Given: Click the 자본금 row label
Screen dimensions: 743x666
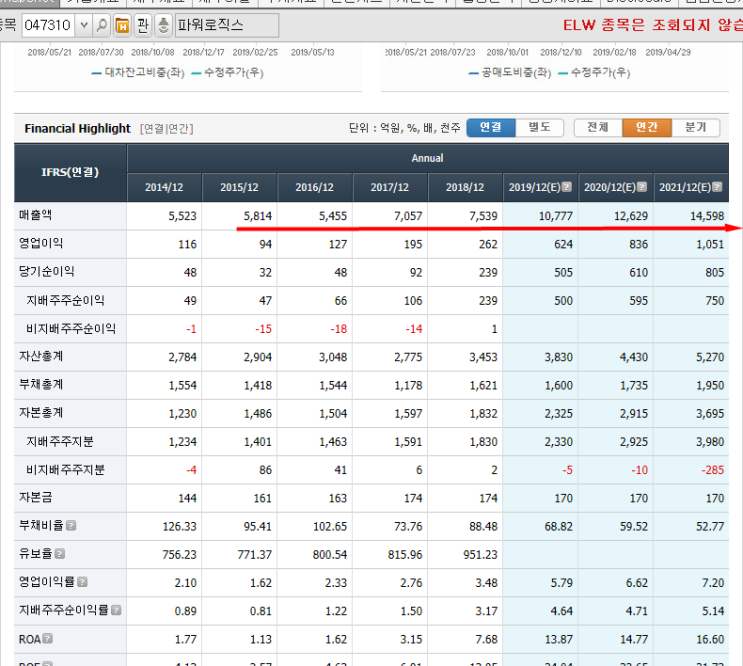Looking at the screenshot, I should point(36,497).
